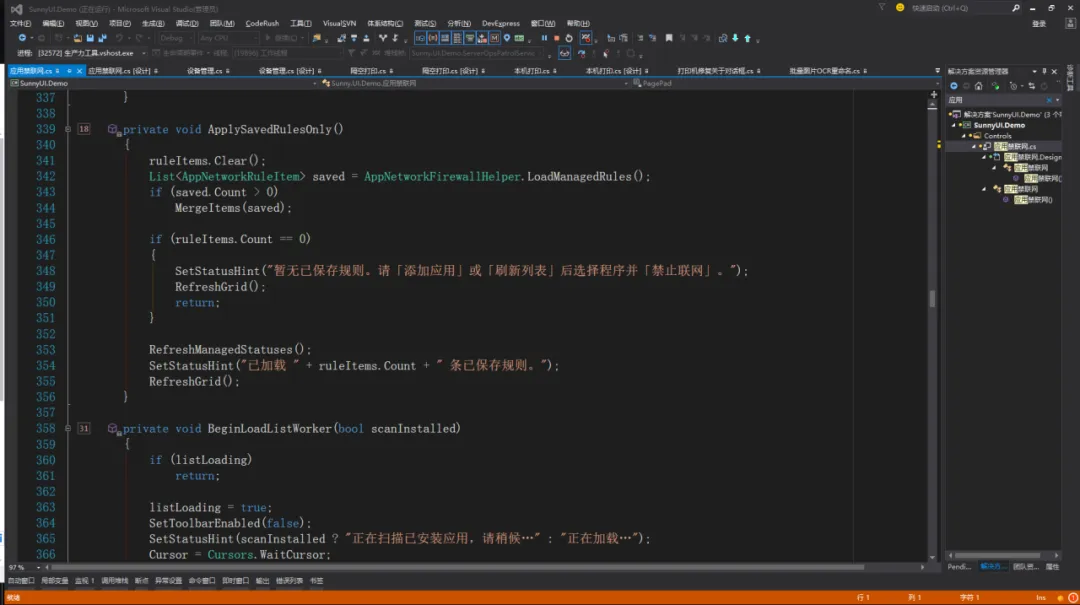The height and width of the screenshot is (605, 1080).
Task: Open the SunnyUI.Demo project scope dropdown
Action: point(315,83)
